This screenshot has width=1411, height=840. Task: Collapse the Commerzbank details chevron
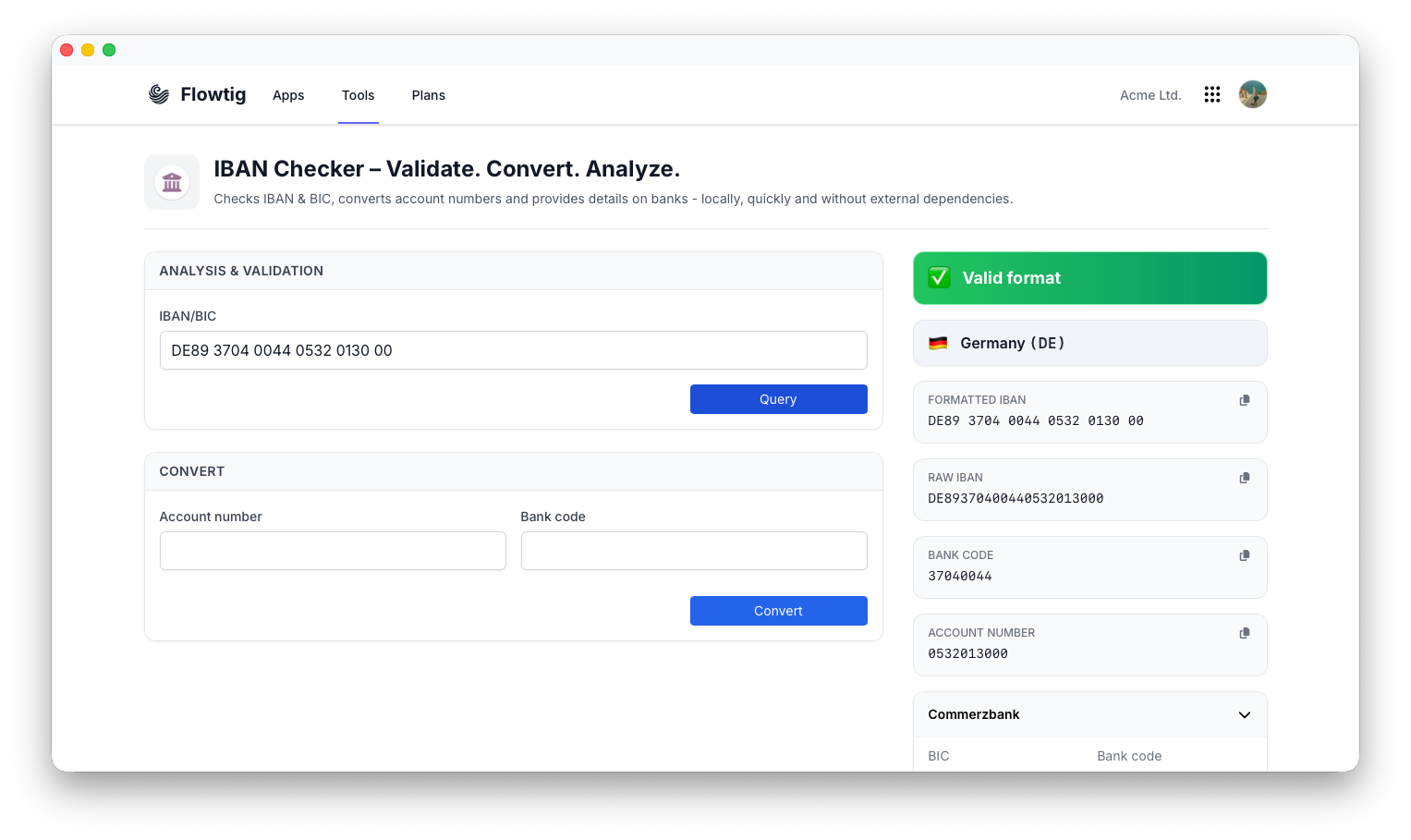(x=1245, y=714)
